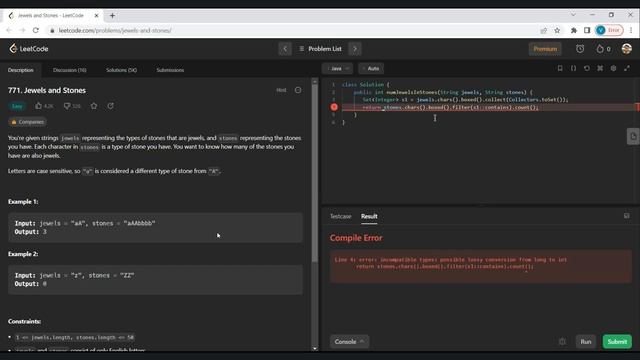The image size is (640, 360).
Task: Open editor settings gear icon
Action: click(613, 68)
